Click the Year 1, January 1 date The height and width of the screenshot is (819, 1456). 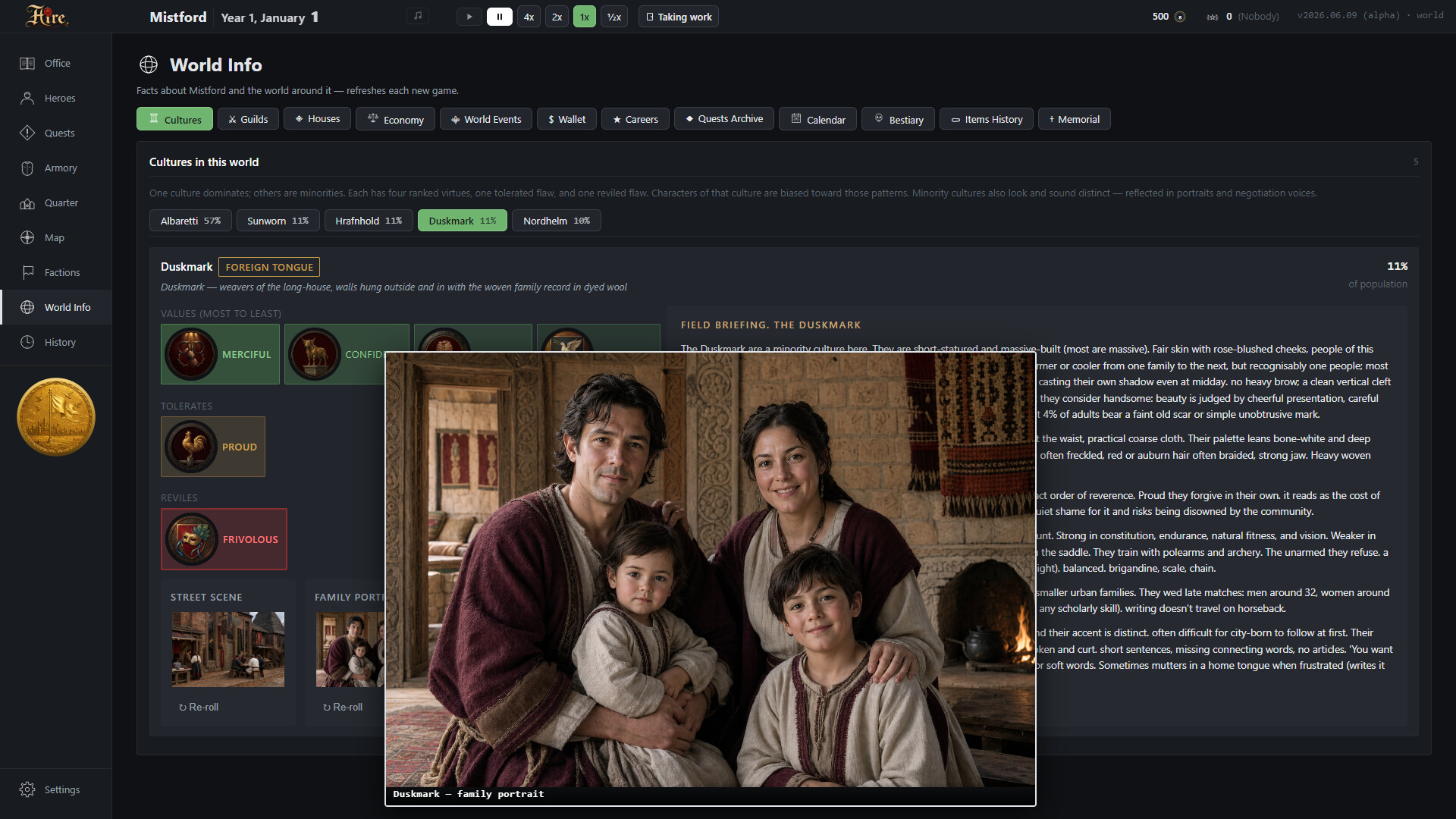point(270,17)
